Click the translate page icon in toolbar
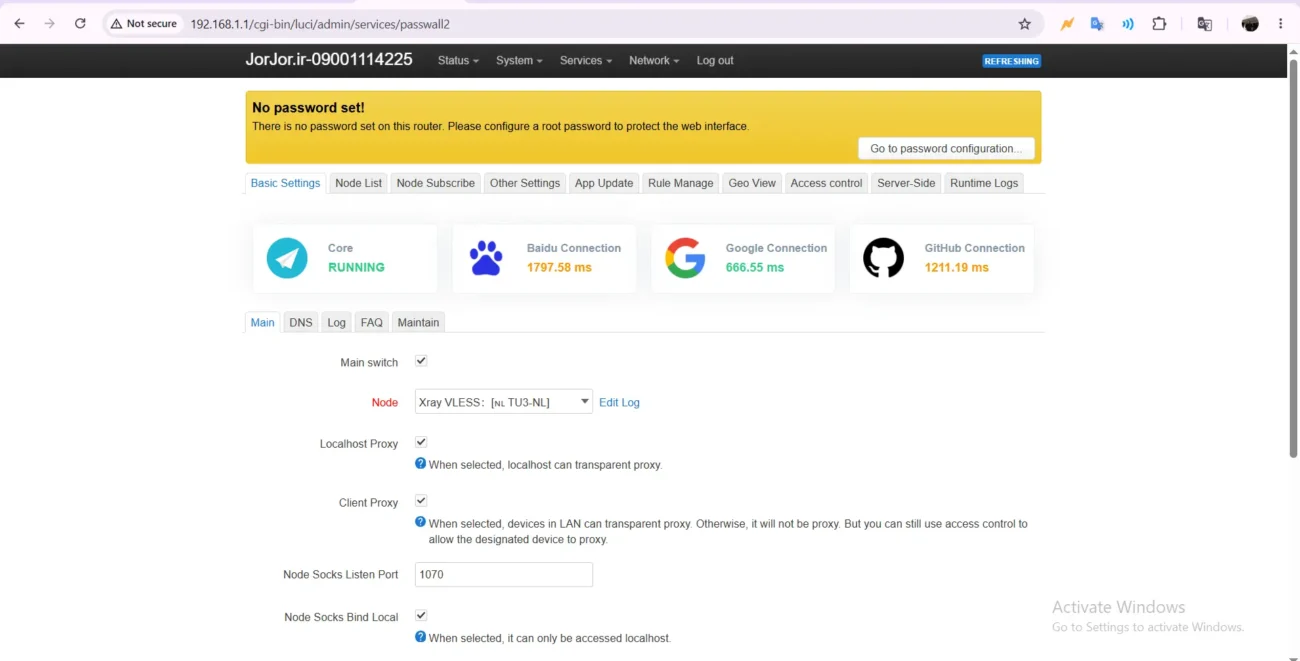The width and height of the screenshot is (1300, 661). click(x=1204, y=24)
